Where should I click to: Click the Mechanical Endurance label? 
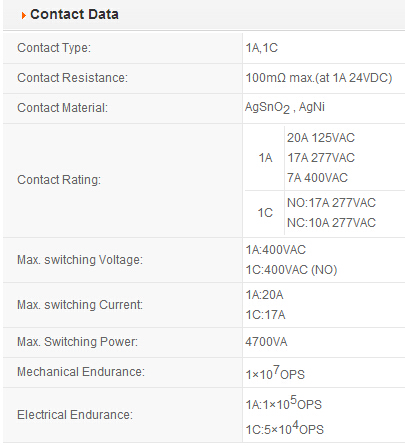click(x=81, y=372)
